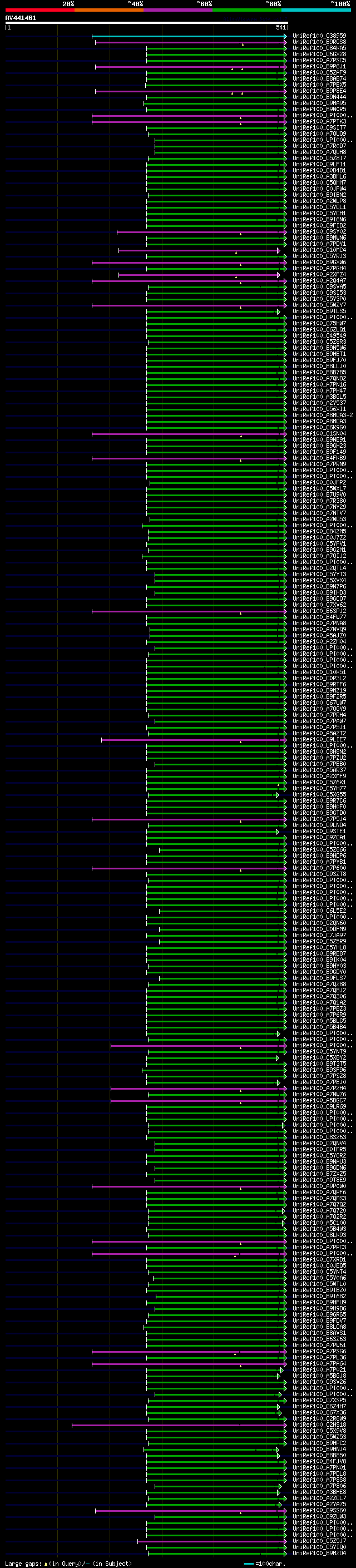Select the UniRef100_B8AB74 label
This screenshot has height=1568, width=356.
pyautogui.click(x=319, y=78)
